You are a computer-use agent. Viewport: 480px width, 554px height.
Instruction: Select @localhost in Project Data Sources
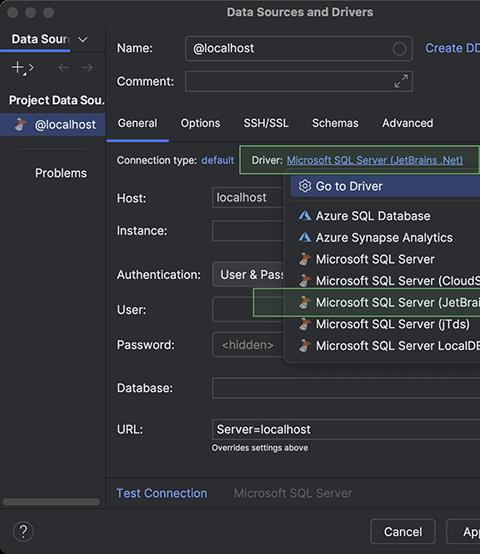coord(53,124)
